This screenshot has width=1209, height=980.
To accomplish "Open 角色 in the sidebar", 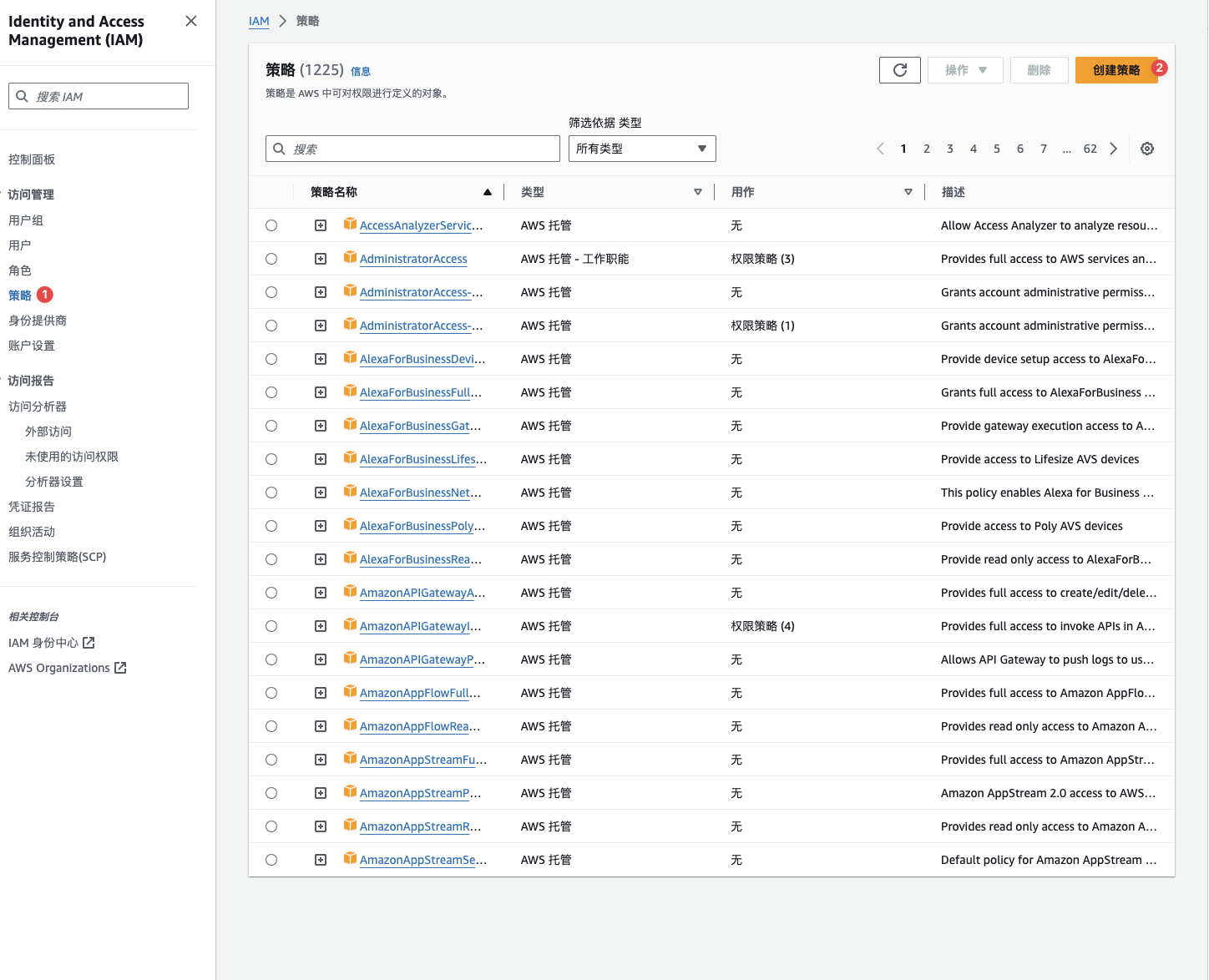I will pyautogui.click(x=20, y=270).
